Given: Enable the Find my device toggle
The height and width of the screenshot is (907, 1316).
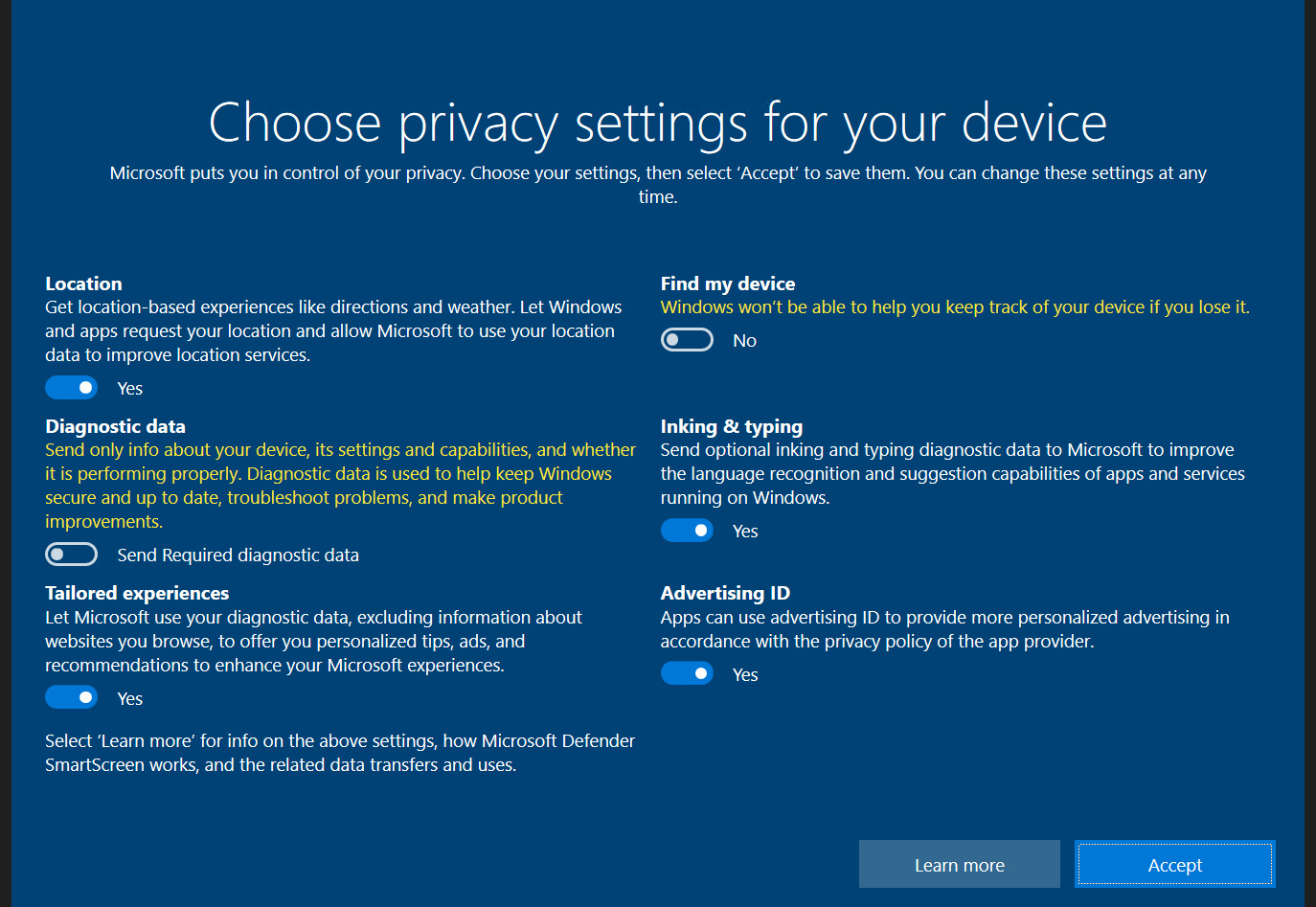Looking at the screenshot, I should point(687,340).
